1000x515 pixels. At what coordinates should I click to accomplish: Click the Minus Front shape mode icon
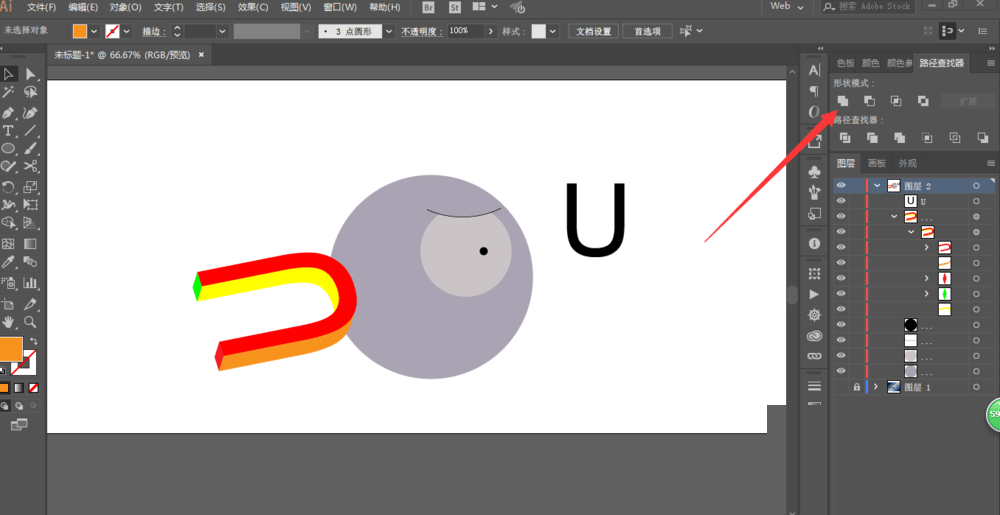coord(869,101)
